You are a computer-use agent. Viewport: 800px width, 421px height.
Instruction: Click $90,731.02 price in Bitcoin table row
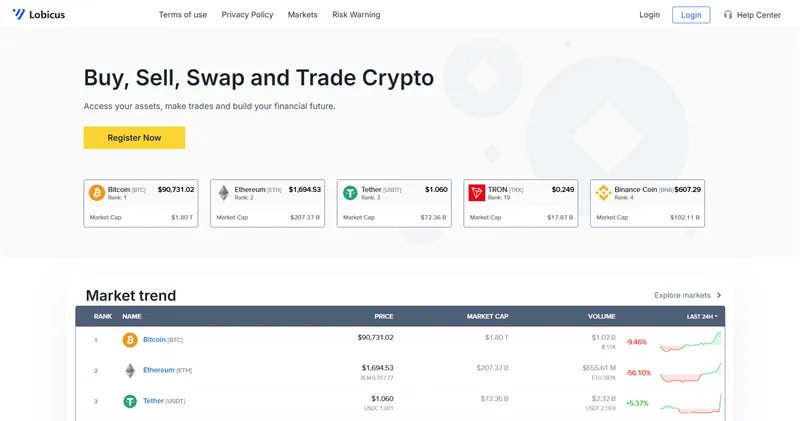pyautogui.click(x=376, y=337)
